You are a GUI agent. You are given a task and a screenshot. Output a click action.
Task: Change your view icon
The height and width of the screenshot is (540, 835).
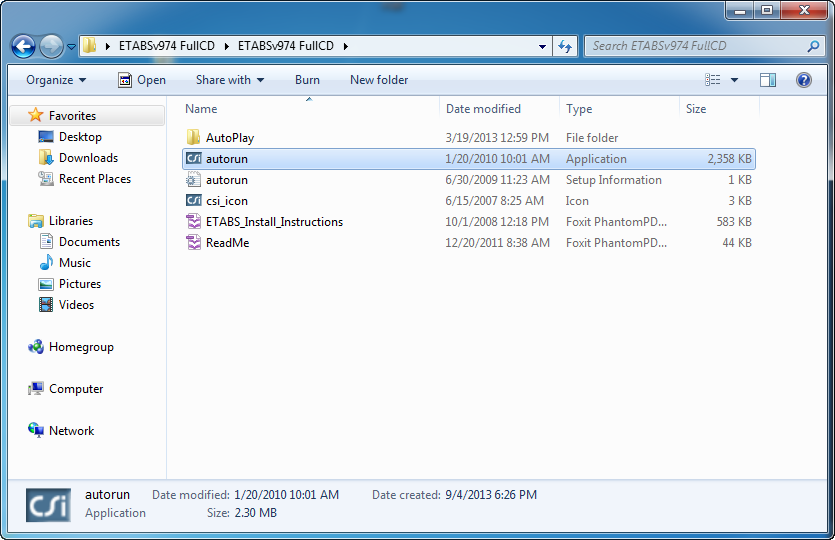click(x=712, y=80)
